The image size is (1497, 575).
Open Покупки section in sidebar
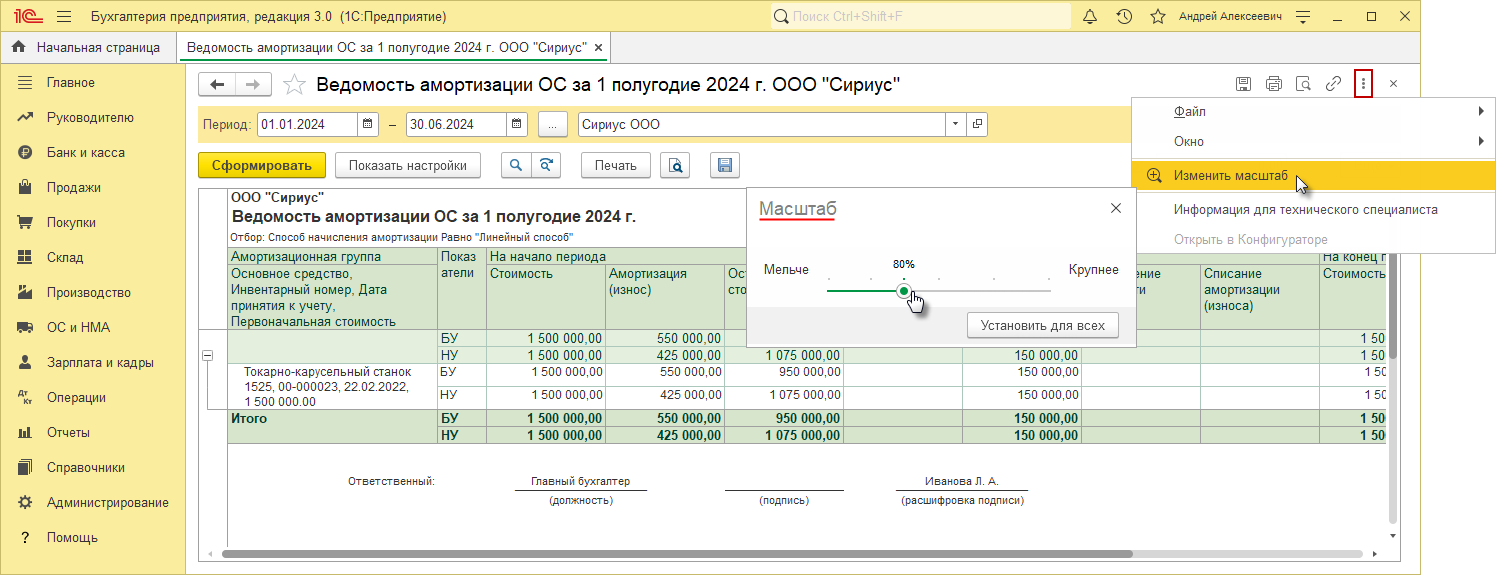click(93, 223)
